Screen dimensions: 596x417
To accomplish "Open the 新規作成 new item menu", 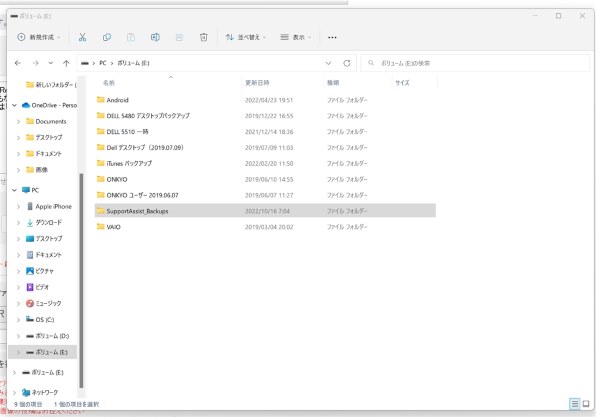I will pyautogui.click(x=38, y=37).
